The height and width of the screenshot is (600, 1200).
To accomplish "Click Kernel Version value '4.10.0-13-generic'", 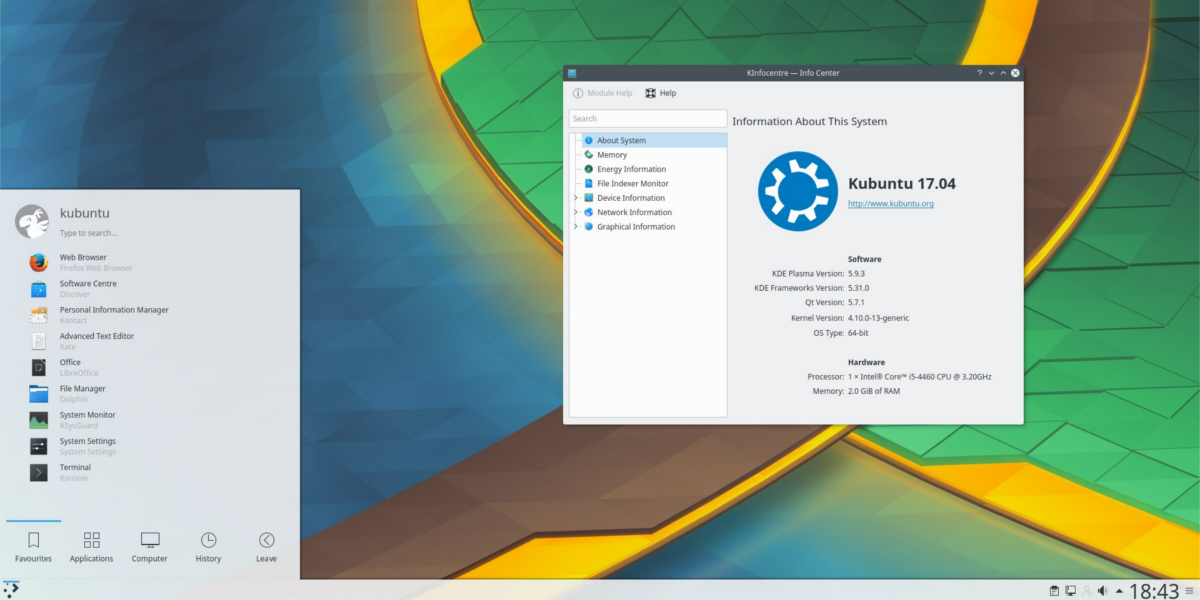I will click(x=879, y=318).
